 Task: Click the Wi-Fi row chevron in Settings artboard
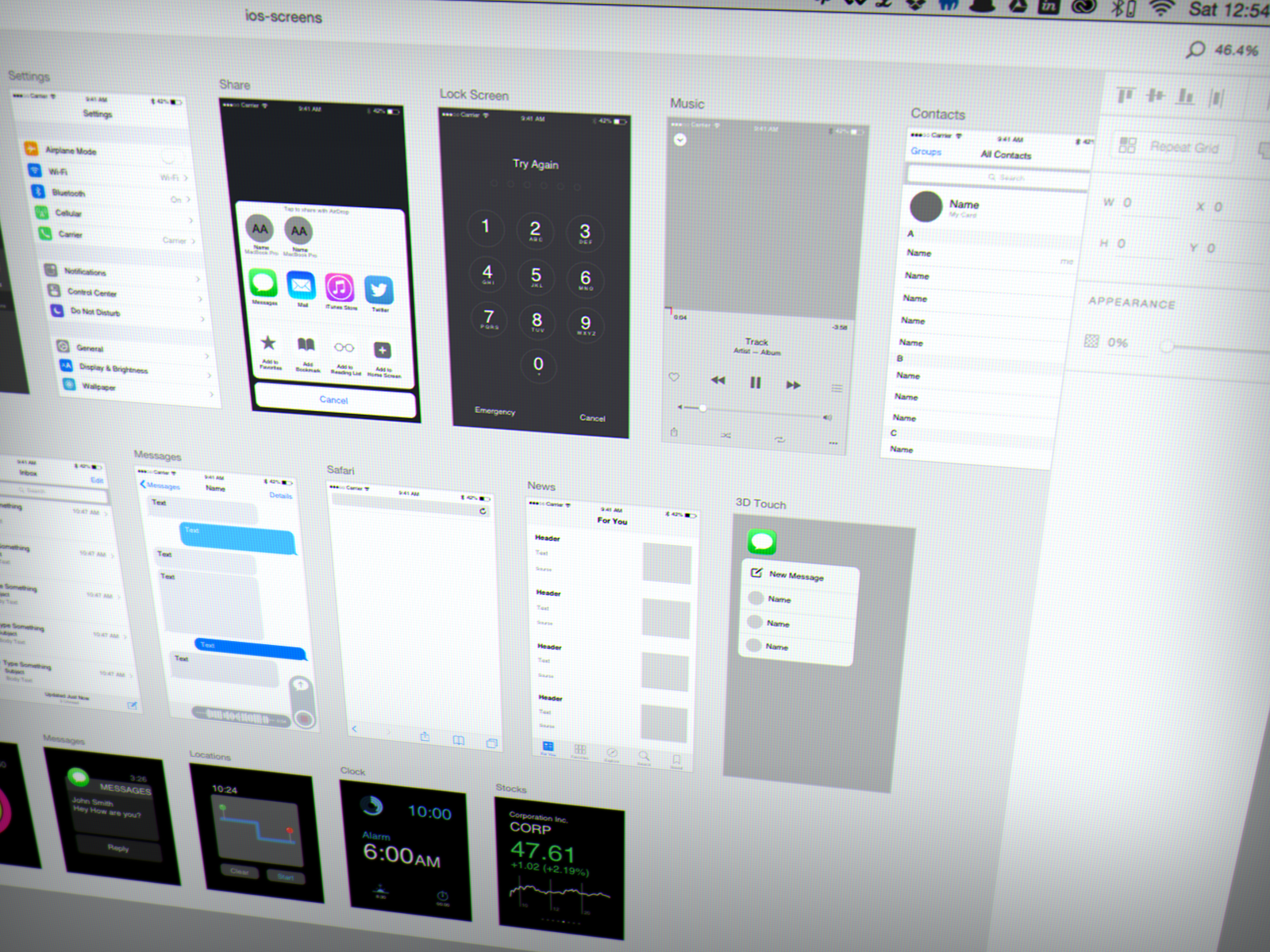click(186, 178)
